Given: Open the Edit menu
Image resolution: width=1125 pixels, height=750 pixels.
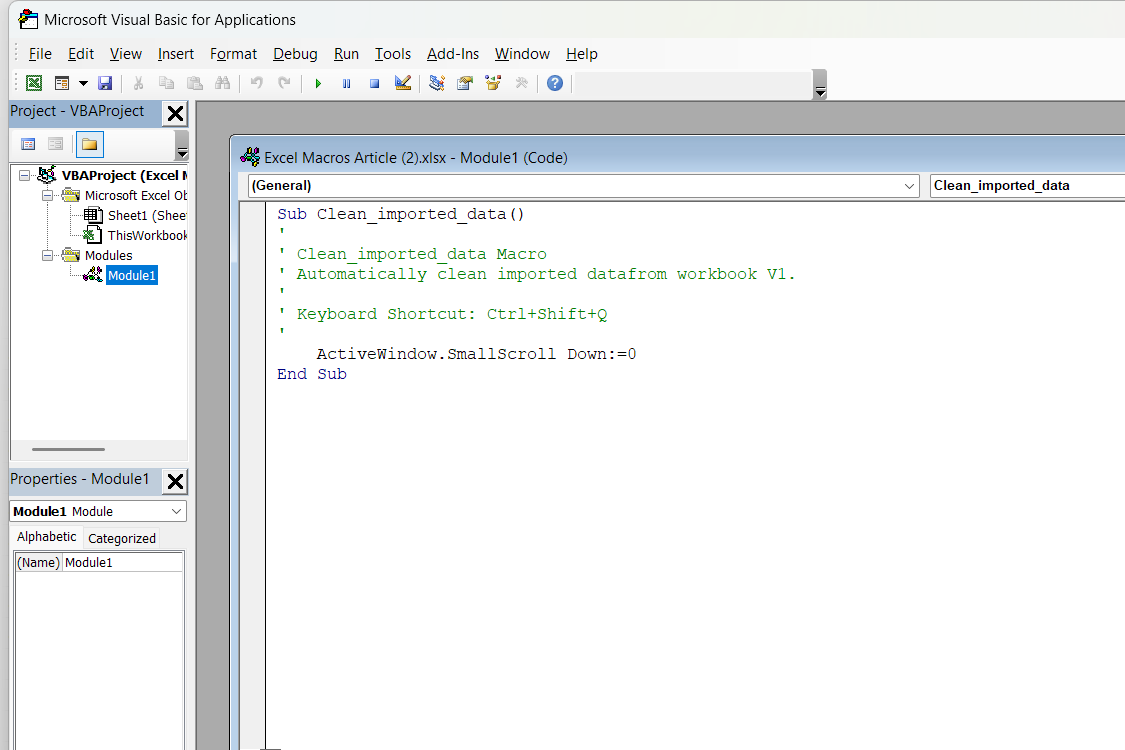Looking at the screenshot, I should (81, 54).
